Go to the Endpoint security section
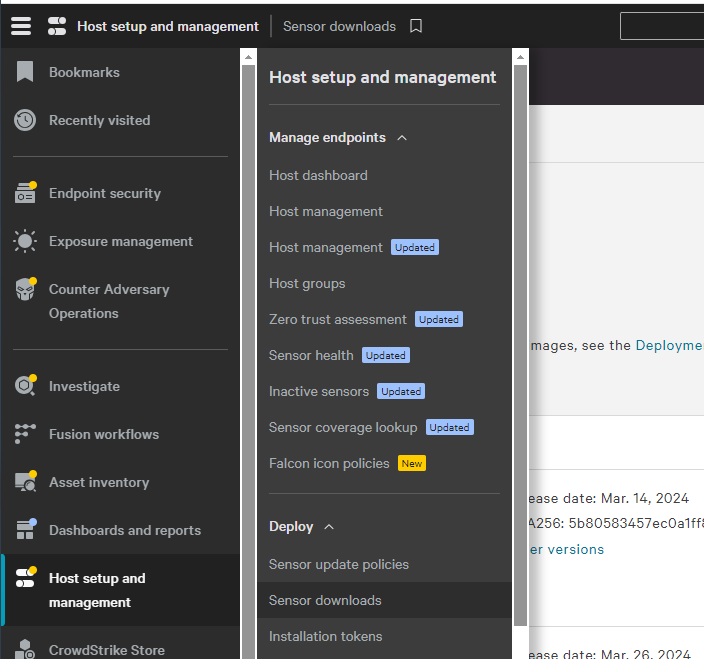Viewport: 704px width, 659px height. (x=105, y=193)
